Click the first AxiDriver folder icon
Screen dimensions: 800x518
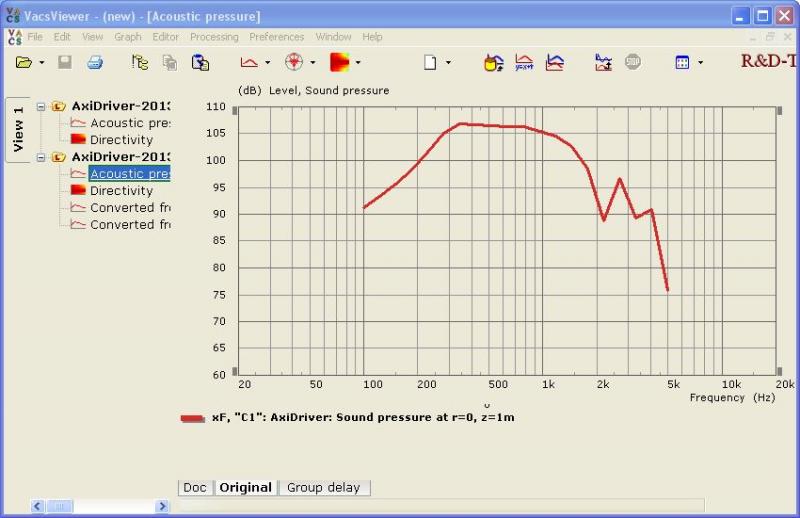pos(59,106)
